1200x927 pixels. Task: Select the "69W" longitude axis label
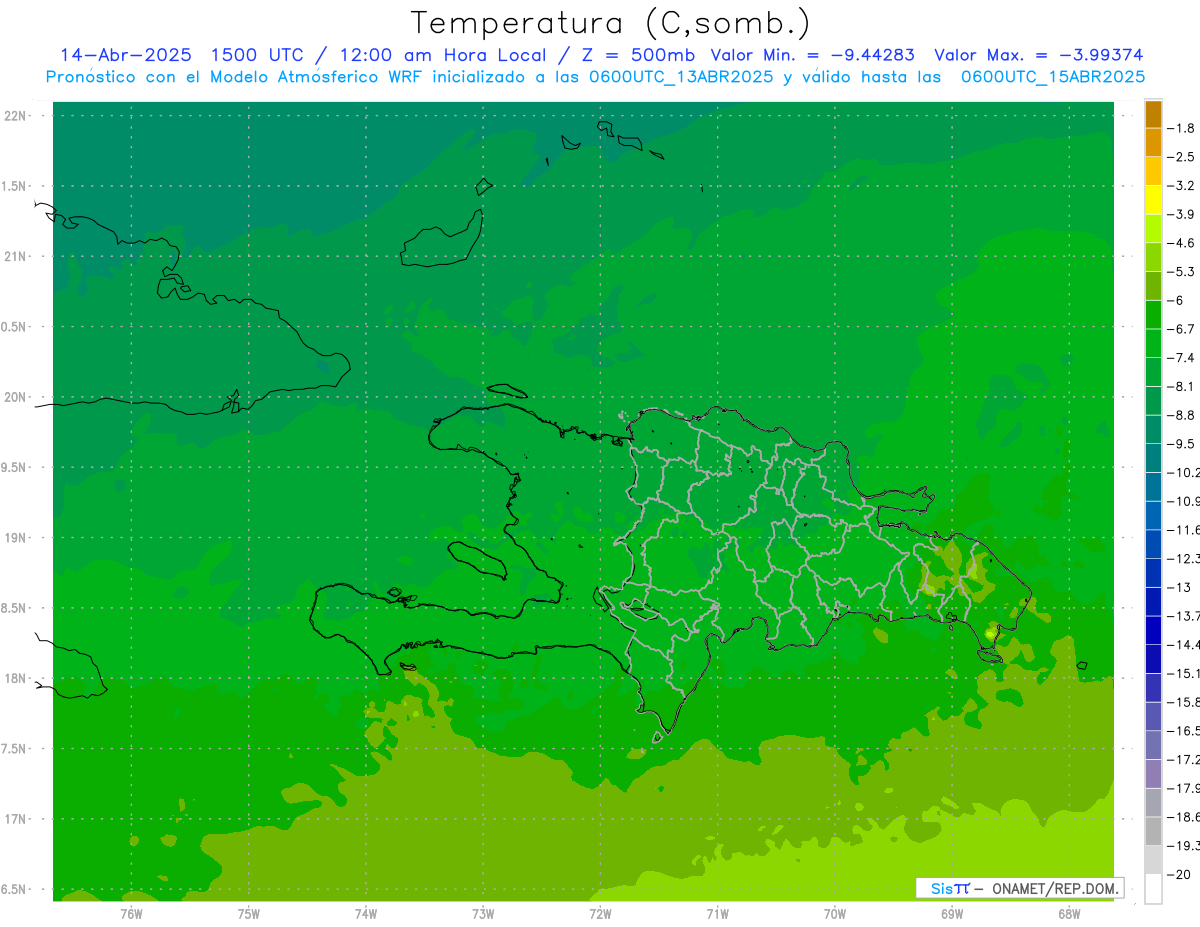coord(952,914)
